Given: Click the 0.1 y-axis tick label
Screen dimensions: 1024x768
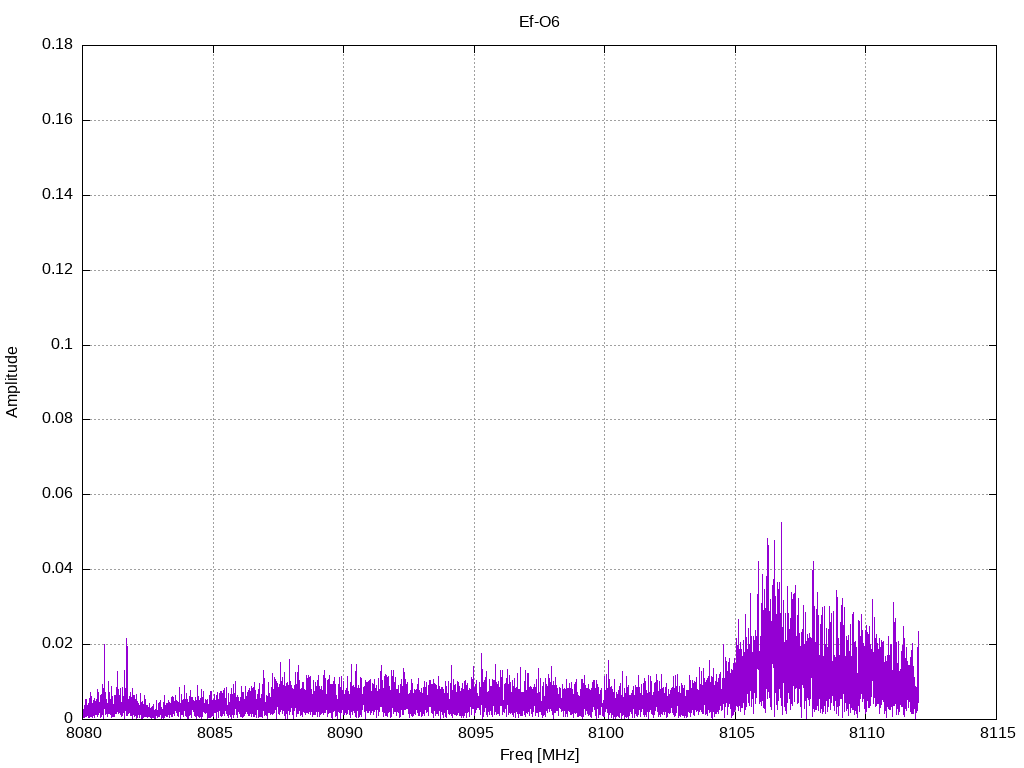Looking at the screenshot, I should [x=62, y=344].
